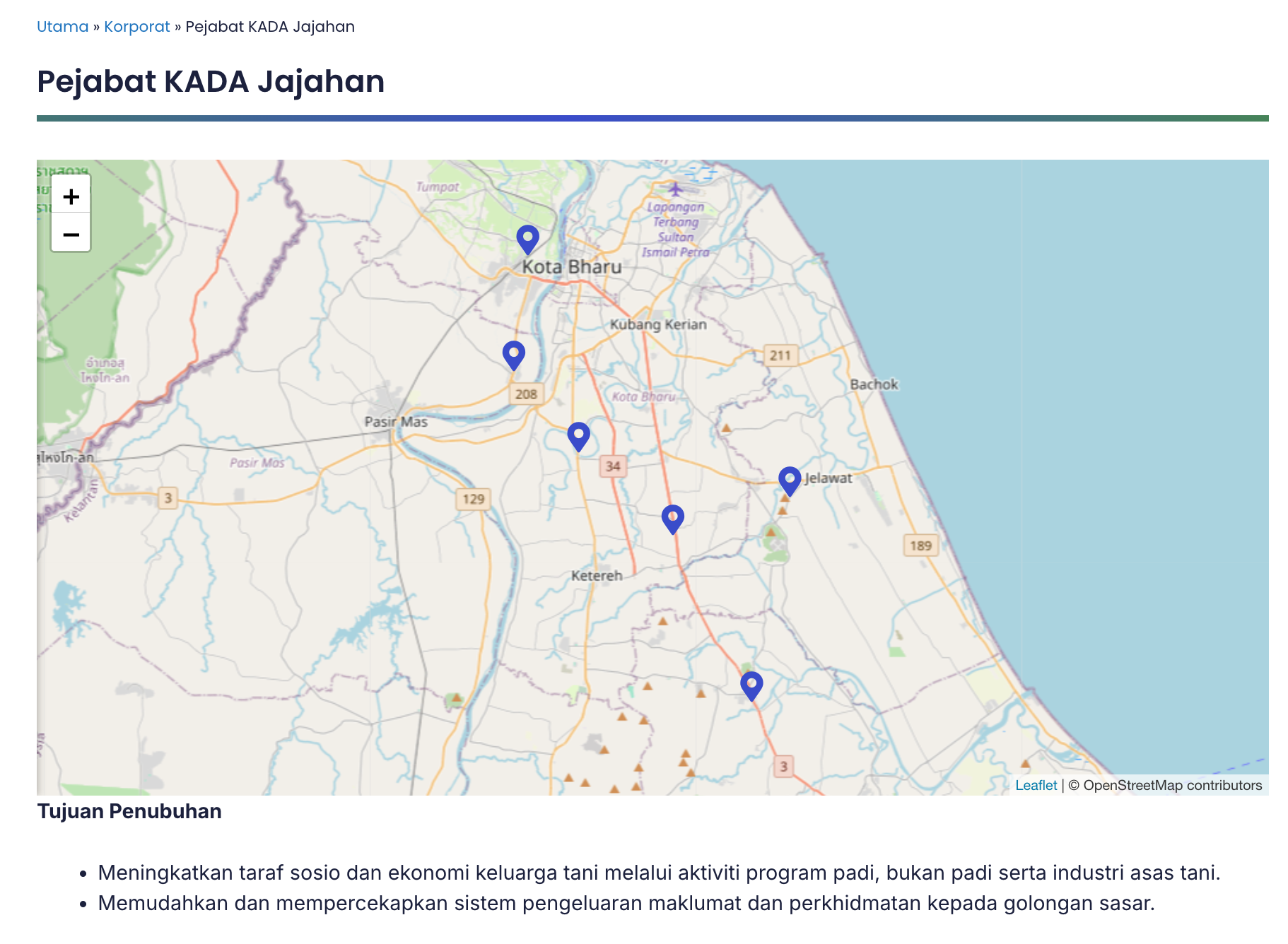1288x944 pixels.
Task: Click the Tumpat district label
Action: [437, 187]
